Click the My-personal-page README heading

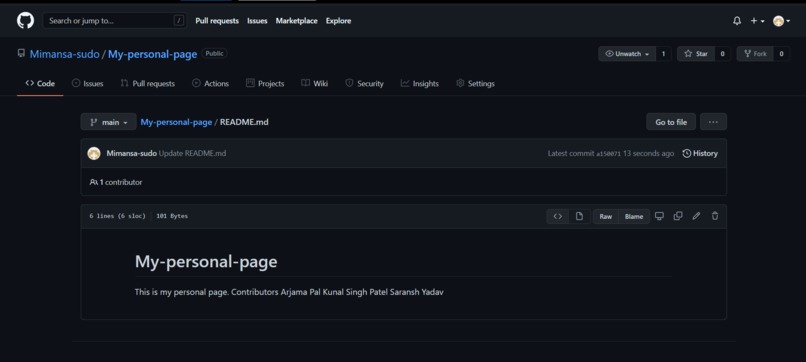click(206, 262)
